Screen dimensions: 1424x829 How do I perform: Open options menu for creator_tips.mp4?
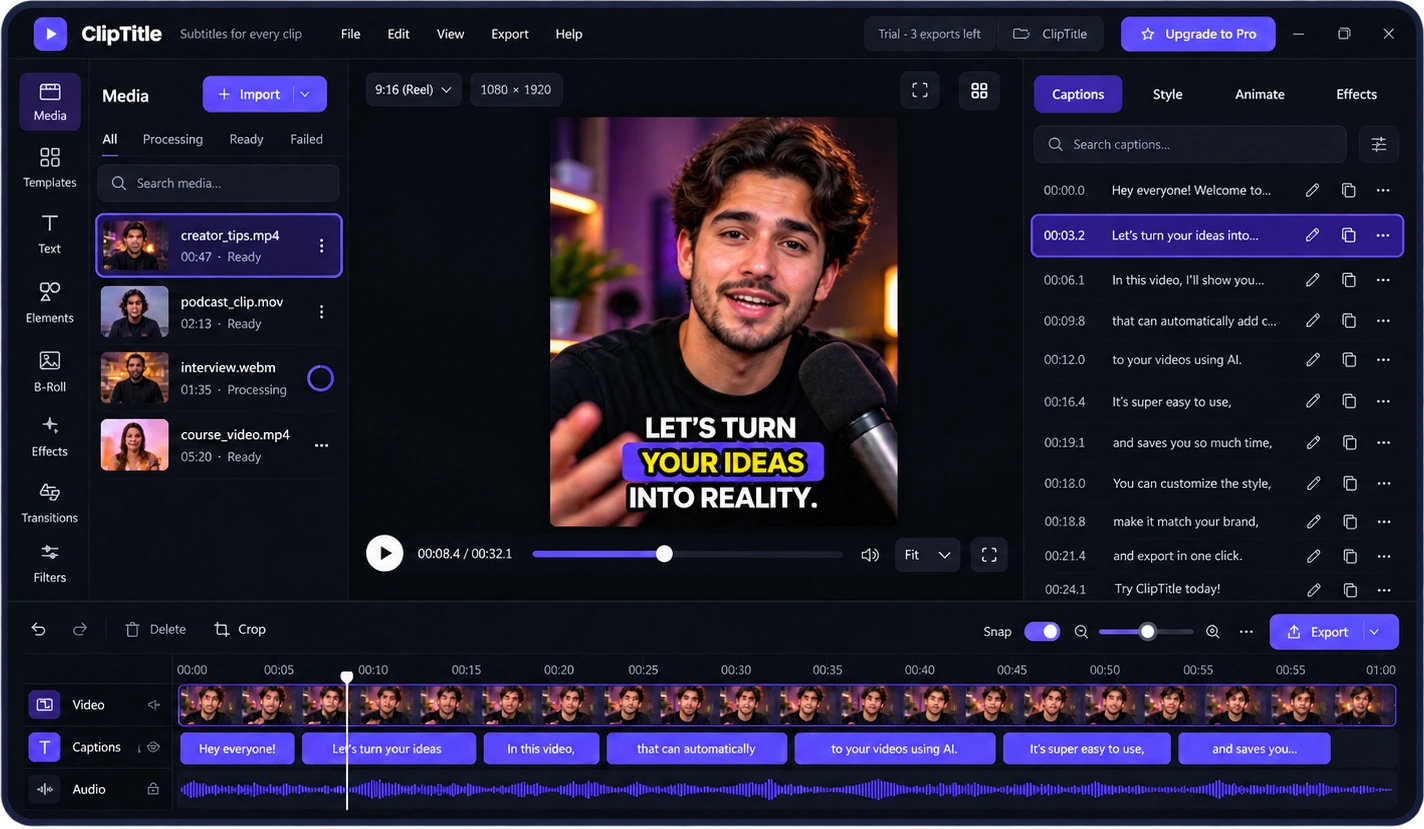pos(321,246)
